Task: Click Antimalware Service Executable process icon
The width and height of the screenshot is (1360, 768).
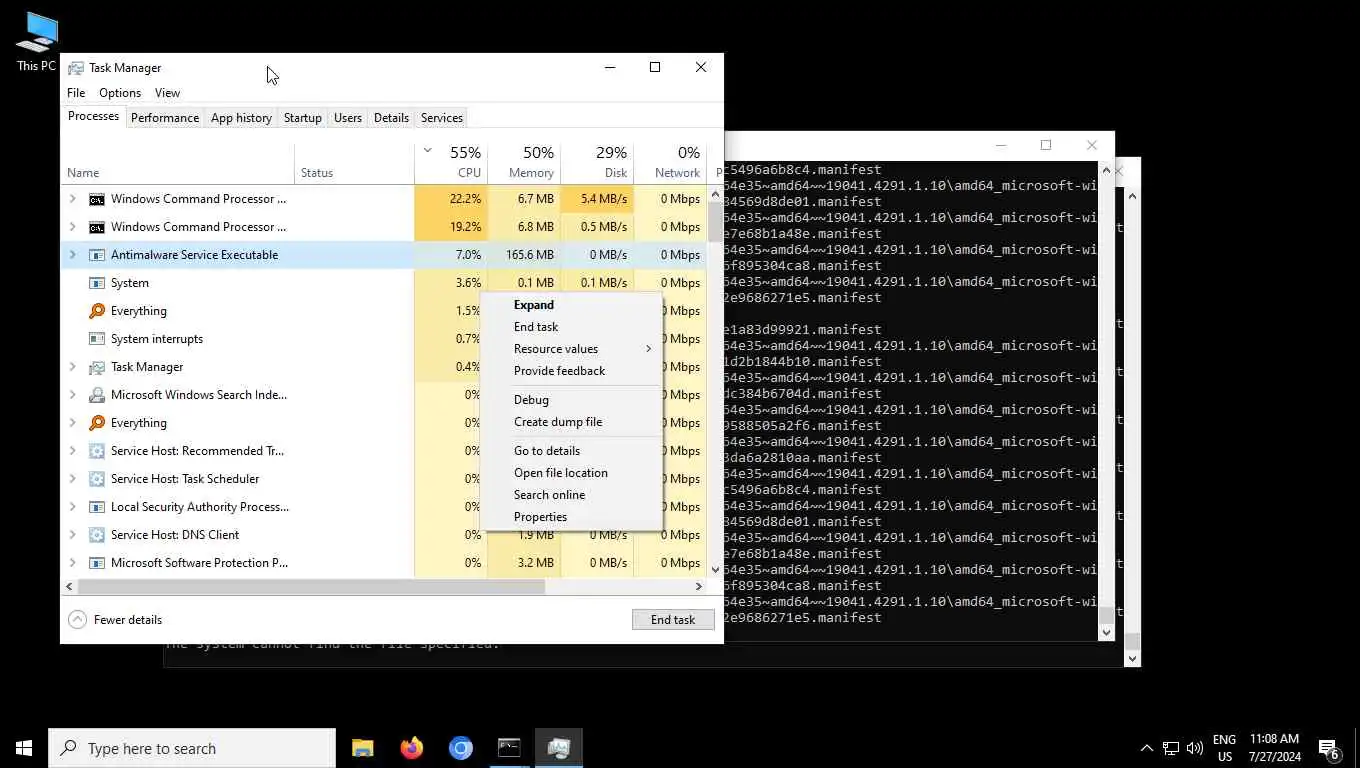Action: (x=97, y=255)
